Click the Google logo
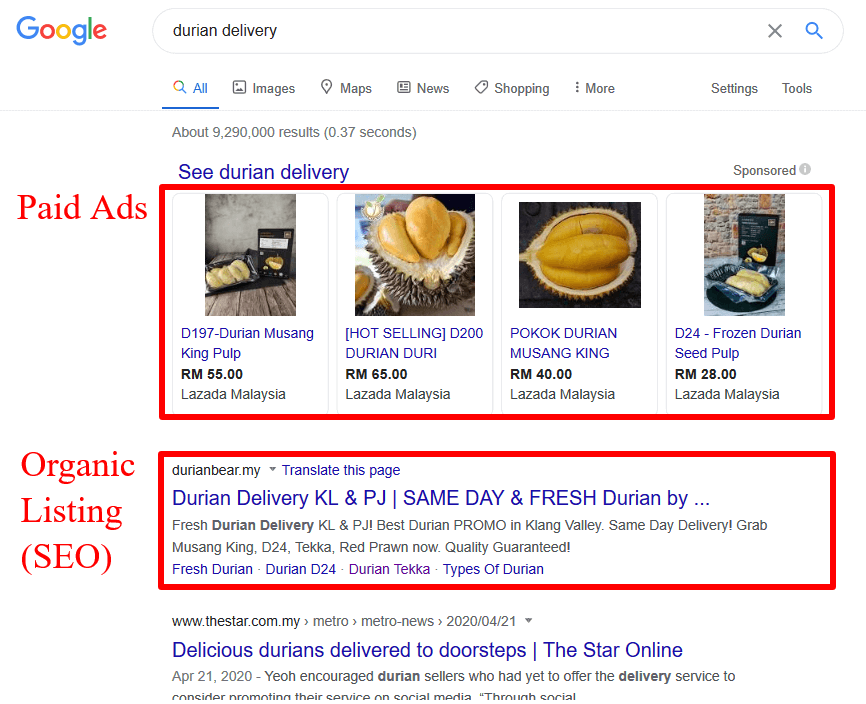 tap(61, 30)
